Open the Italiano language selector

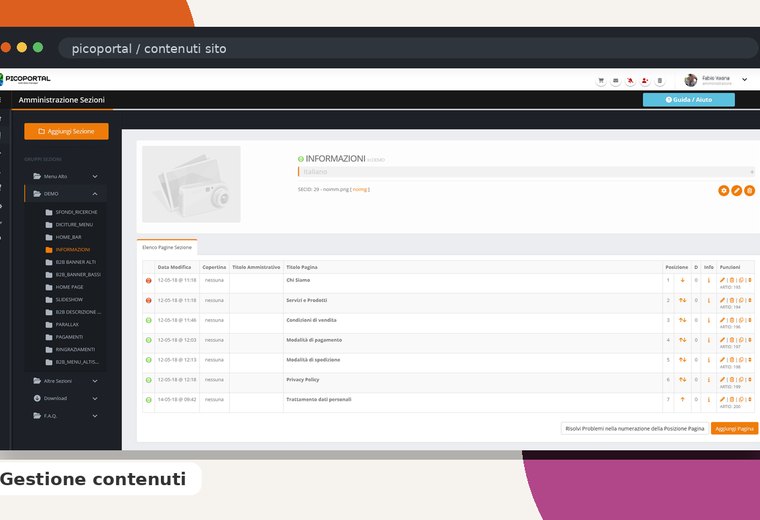[x=526, y=172]
